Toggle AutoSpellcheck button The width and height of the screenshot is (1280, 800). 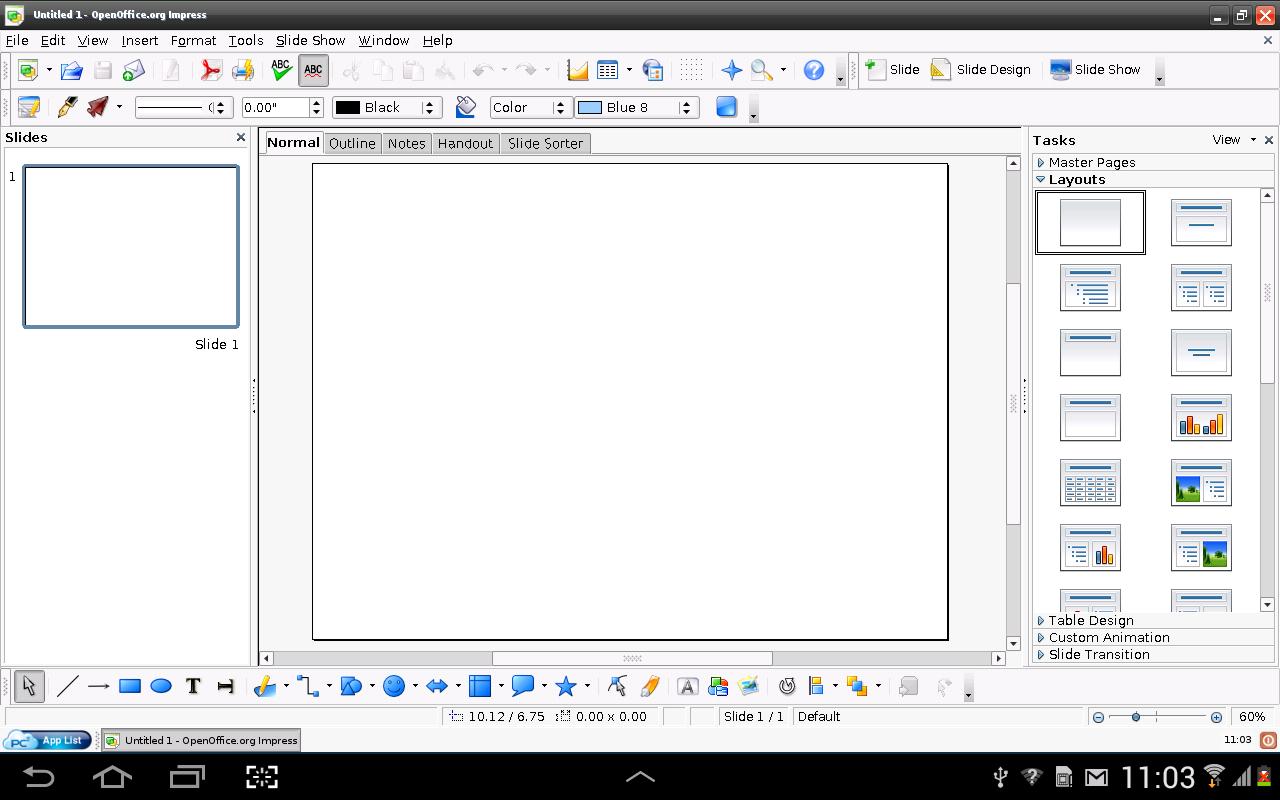pyautogui.click(x=313, y=70)
